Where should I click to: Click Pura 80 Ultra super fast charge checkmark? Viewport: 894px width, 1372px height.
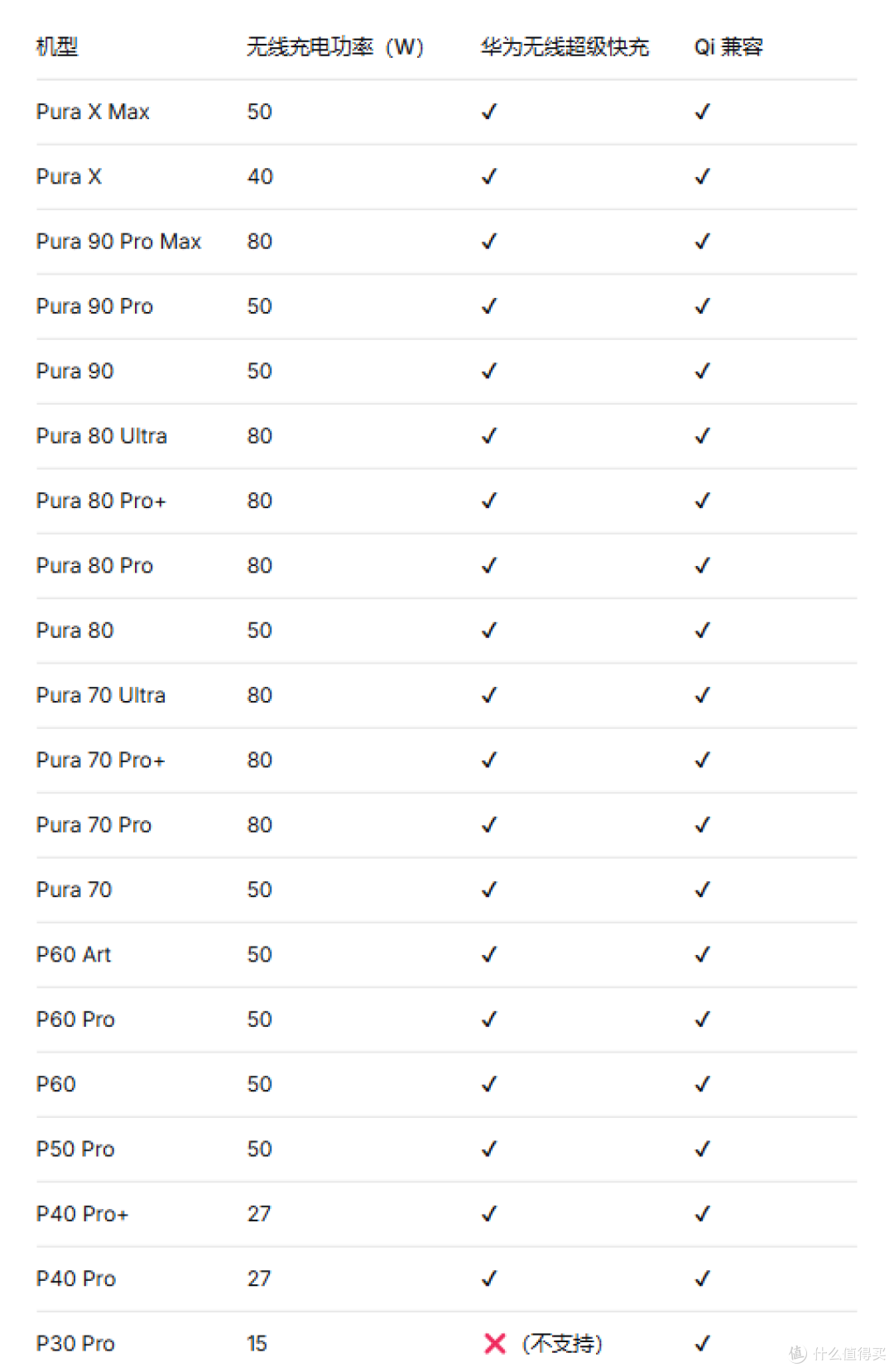(x=489, y=435)
